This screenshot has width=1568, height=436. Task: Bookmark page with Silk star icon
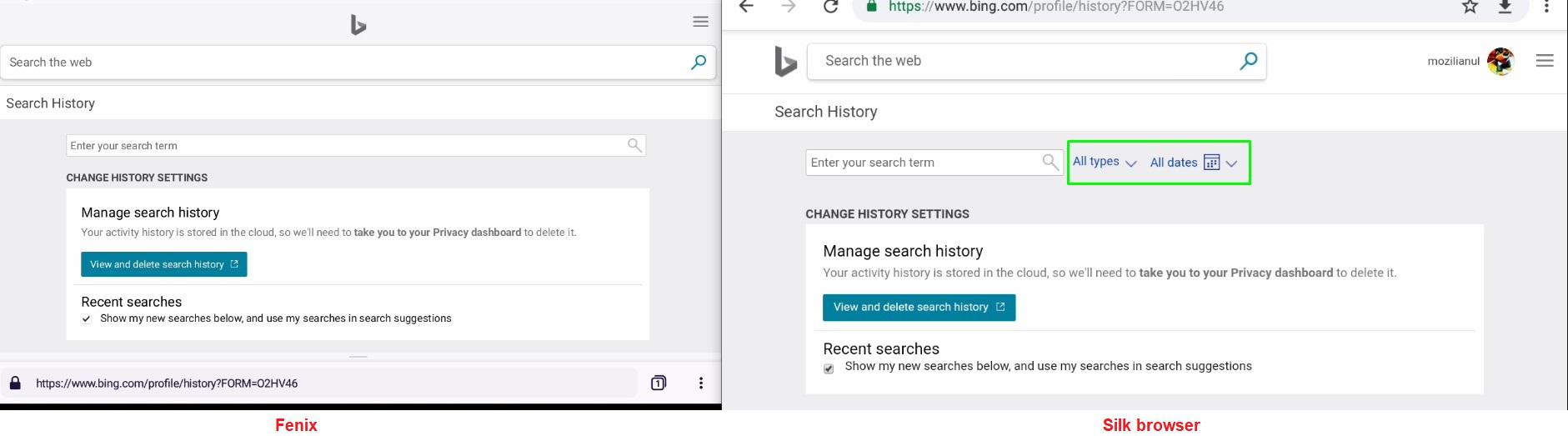point(1470,7)
